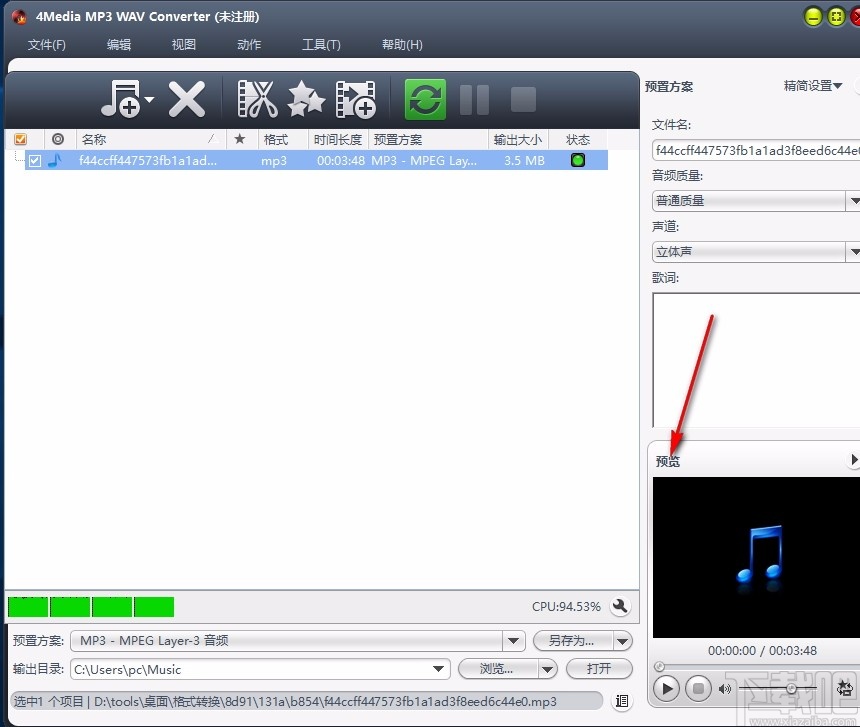Open the clip tool with the scissors icon
This screenshot has width=860, height=727.
coord(256,99)
